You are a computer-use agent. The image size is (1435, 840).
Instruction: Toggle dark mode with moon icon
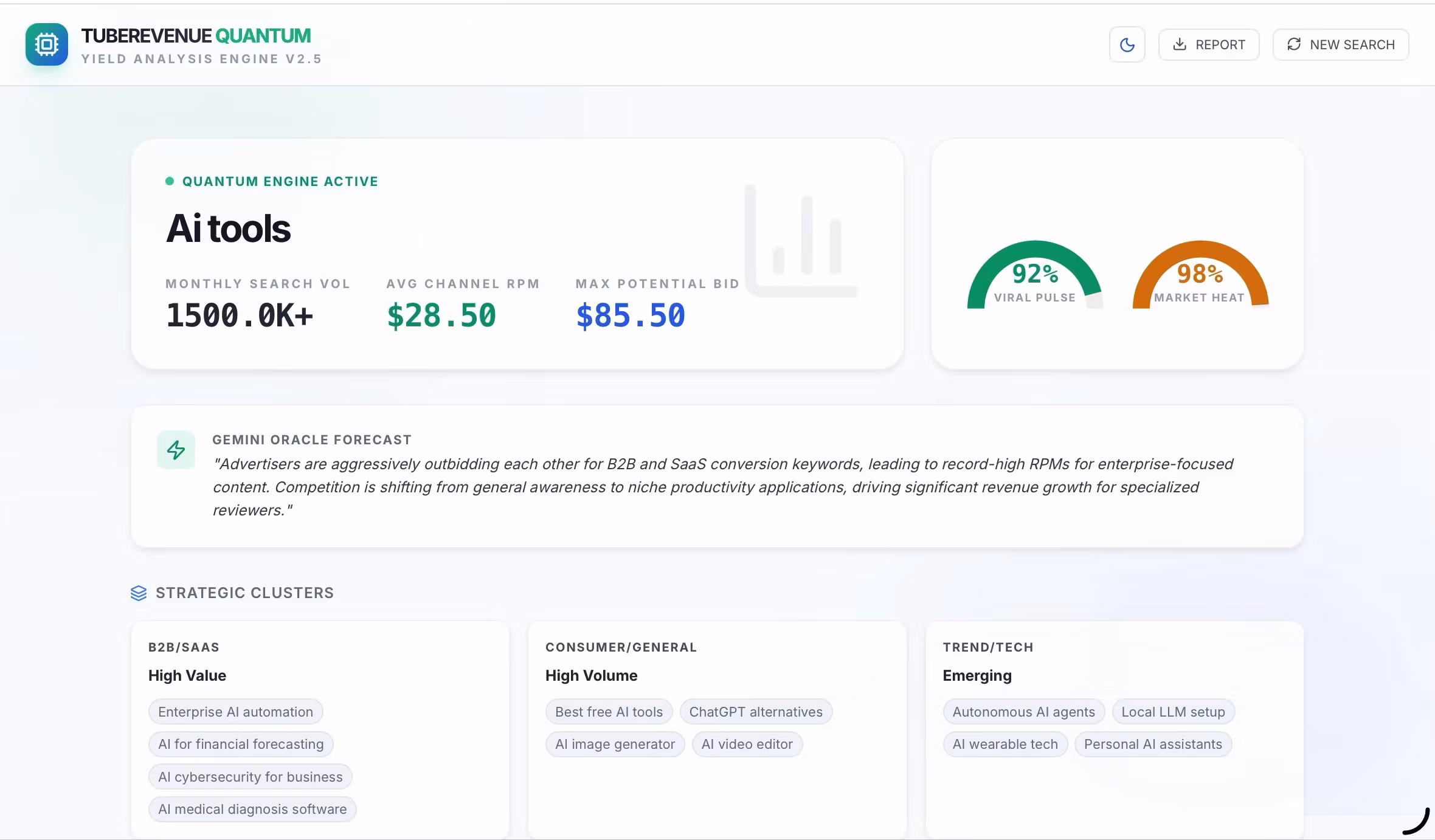[1127, 44]
